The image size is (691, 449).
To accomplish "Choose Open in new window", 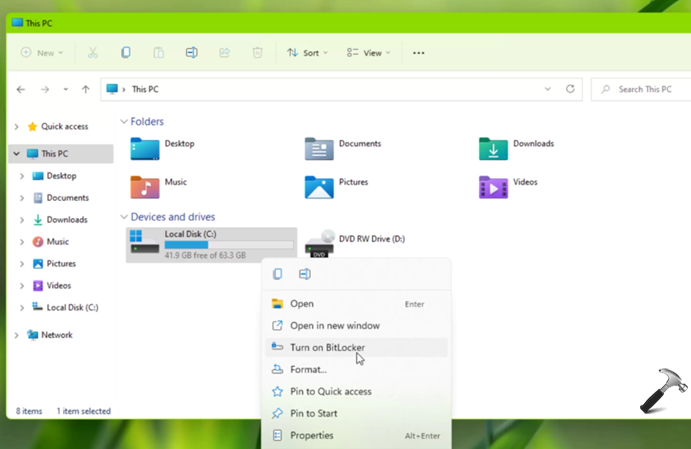I will coord(356,326).
